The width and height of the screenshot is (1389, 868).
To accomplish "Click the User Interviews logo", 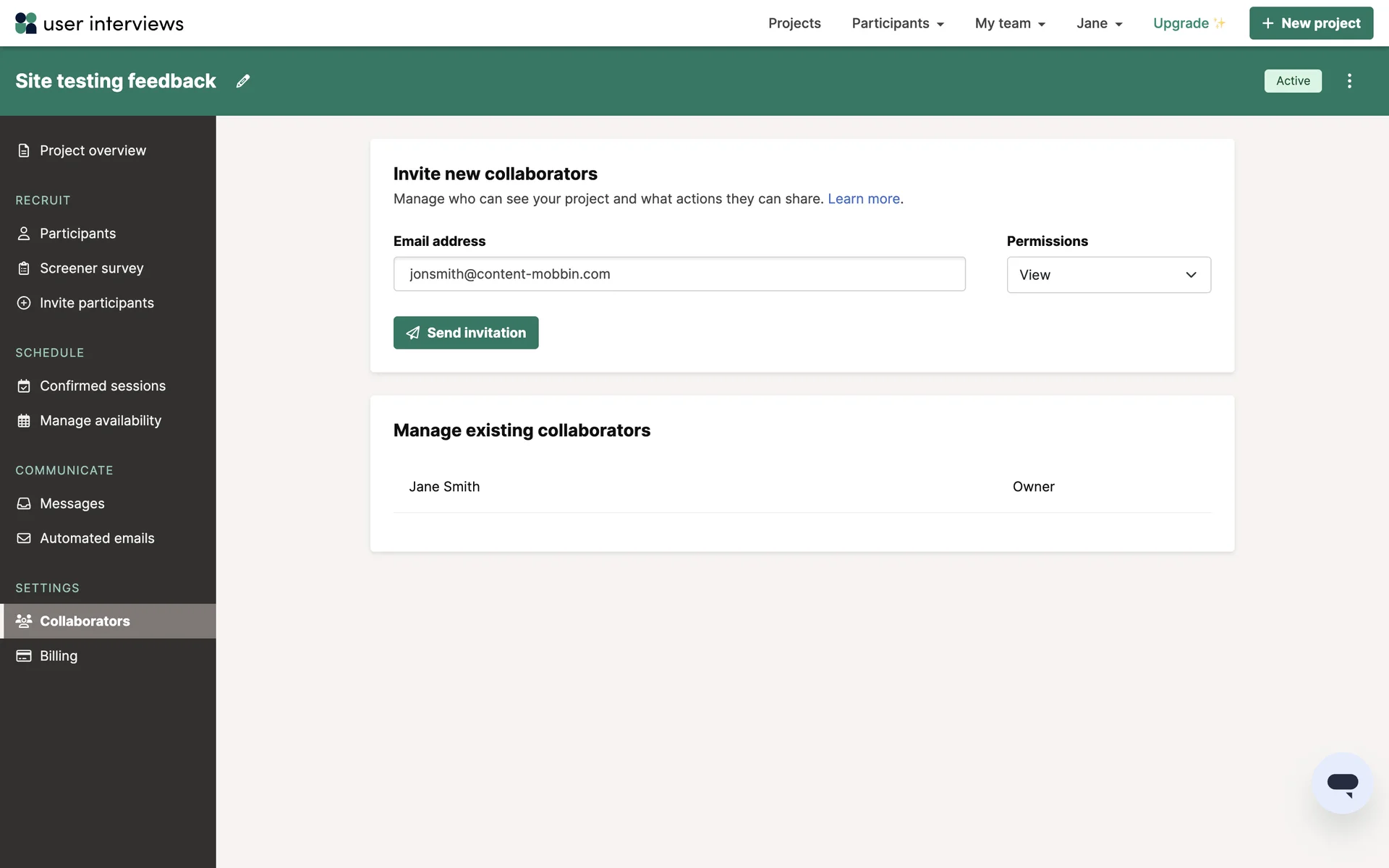I will coord(99,23).
